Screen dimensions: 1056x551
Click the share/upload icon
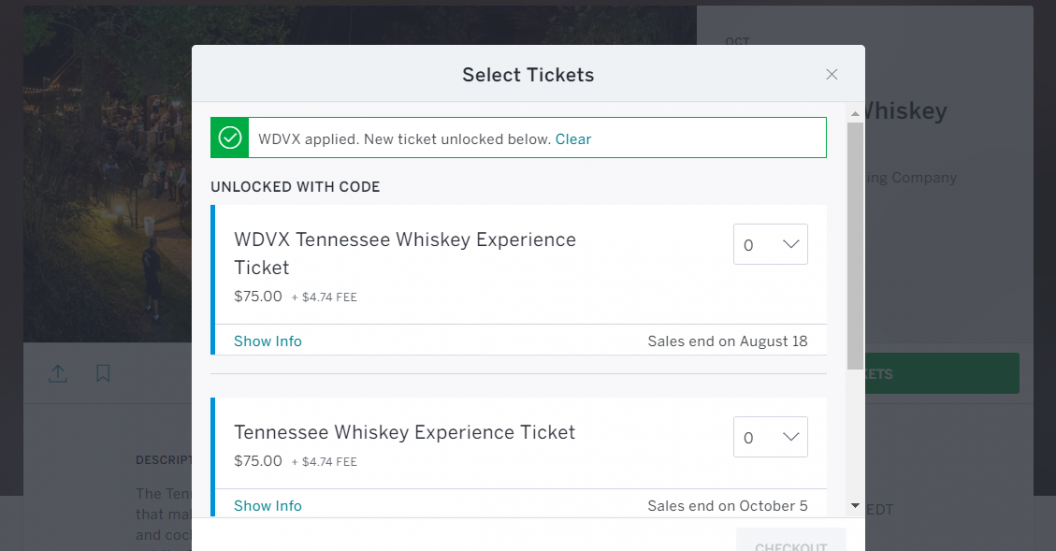(x=58, y=373)
